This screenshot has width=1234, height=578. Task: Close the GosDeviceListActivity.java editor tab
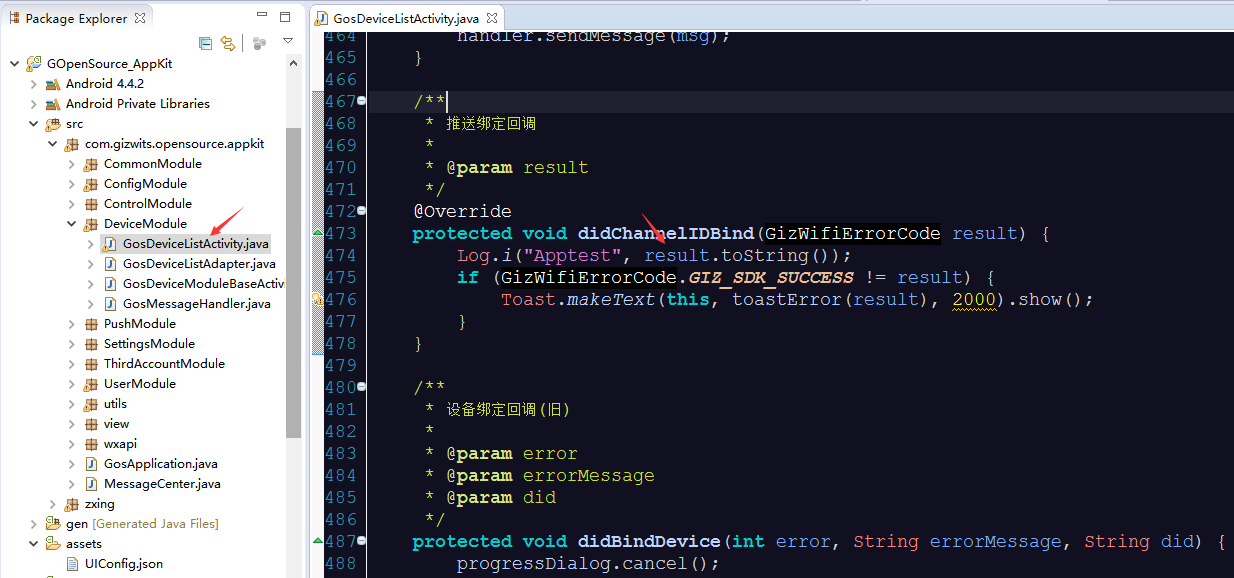(492, 18)
